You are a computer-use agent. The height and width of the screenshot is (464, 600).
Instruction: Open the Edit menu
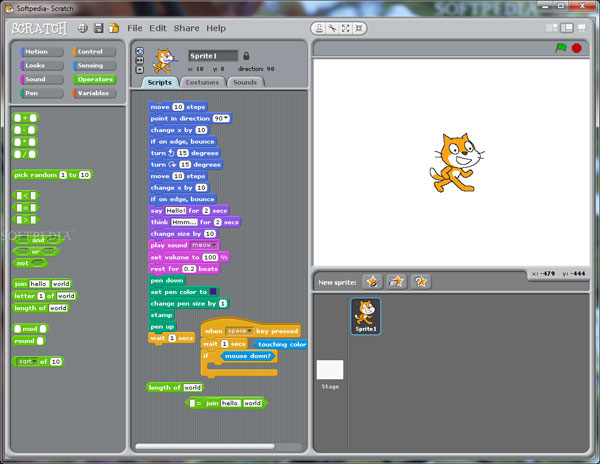[x=158, y=28]
